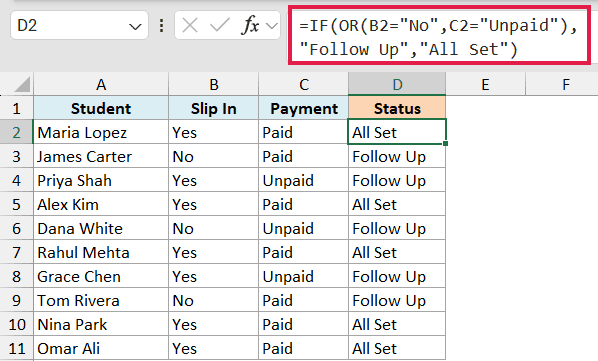The width and height of the screenshot is (598, 361).
Task: Select row 10 header
Action: (x=16, y=324)
